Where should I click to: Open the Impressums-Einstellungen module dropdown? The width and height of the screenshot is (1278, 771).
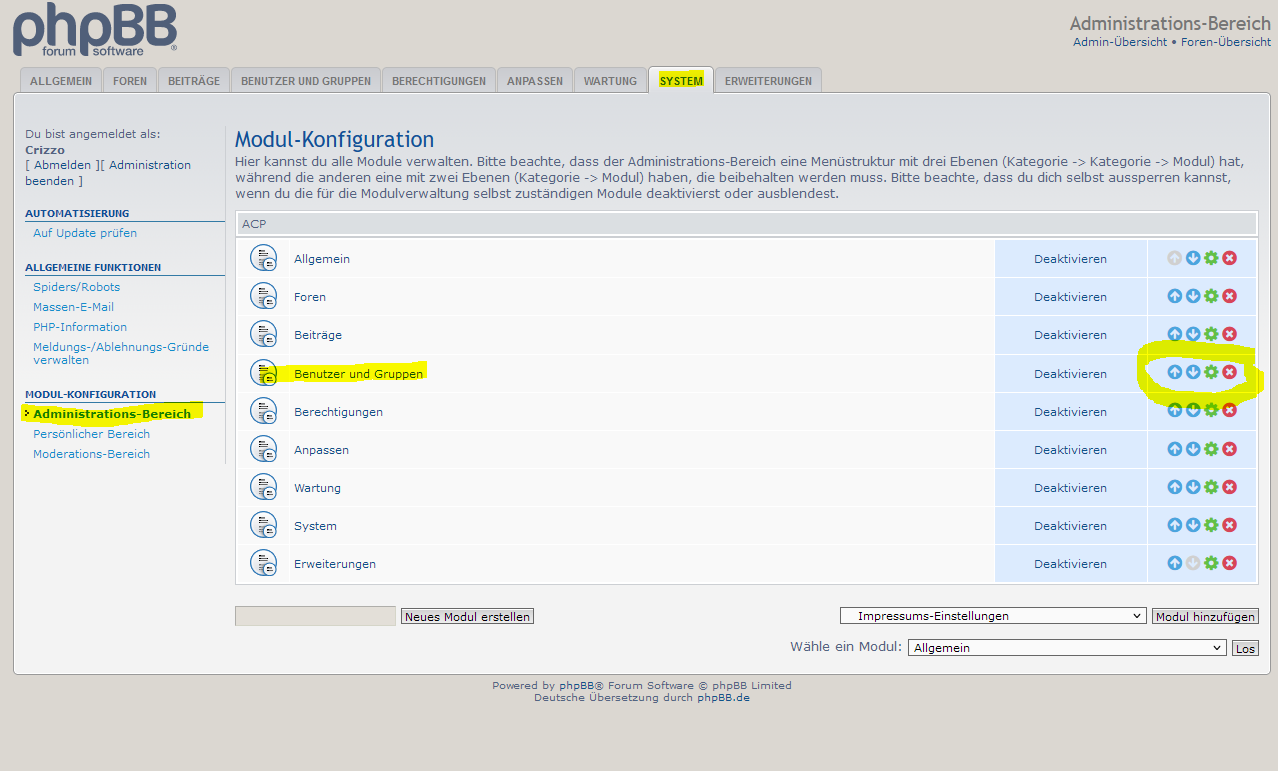pyautogui.click(x=993, y=616)
